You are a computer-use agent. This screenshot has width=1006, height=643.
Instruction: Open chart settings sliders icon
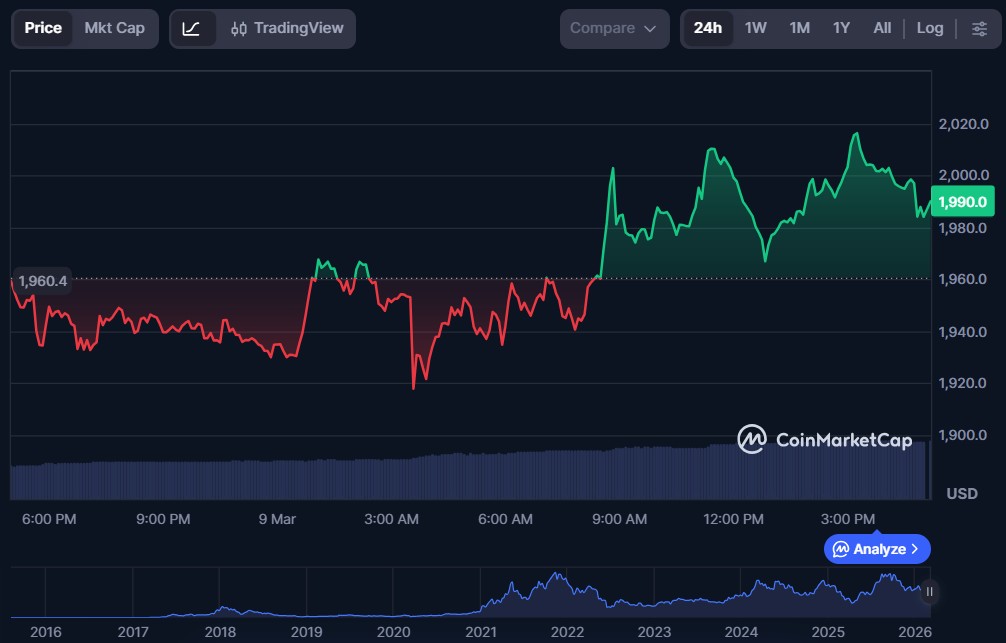click(979, 28)
